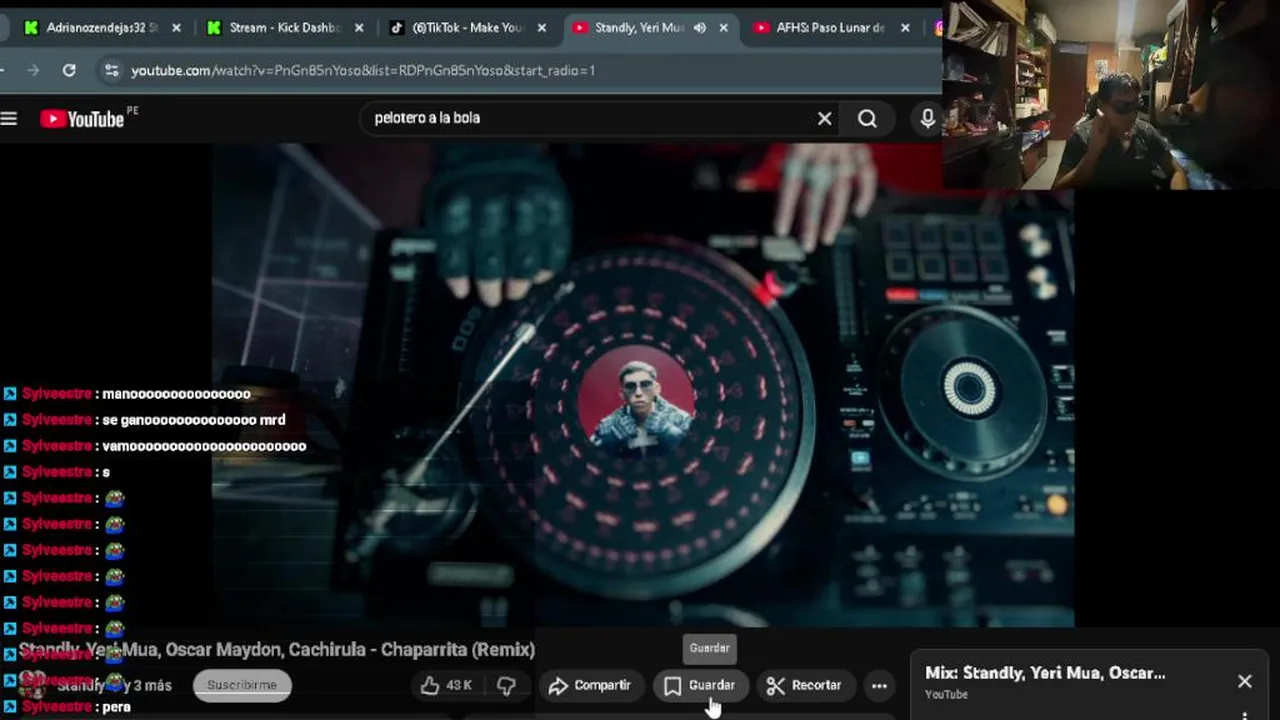Click the Guardar save button

[x=701, y=685]
